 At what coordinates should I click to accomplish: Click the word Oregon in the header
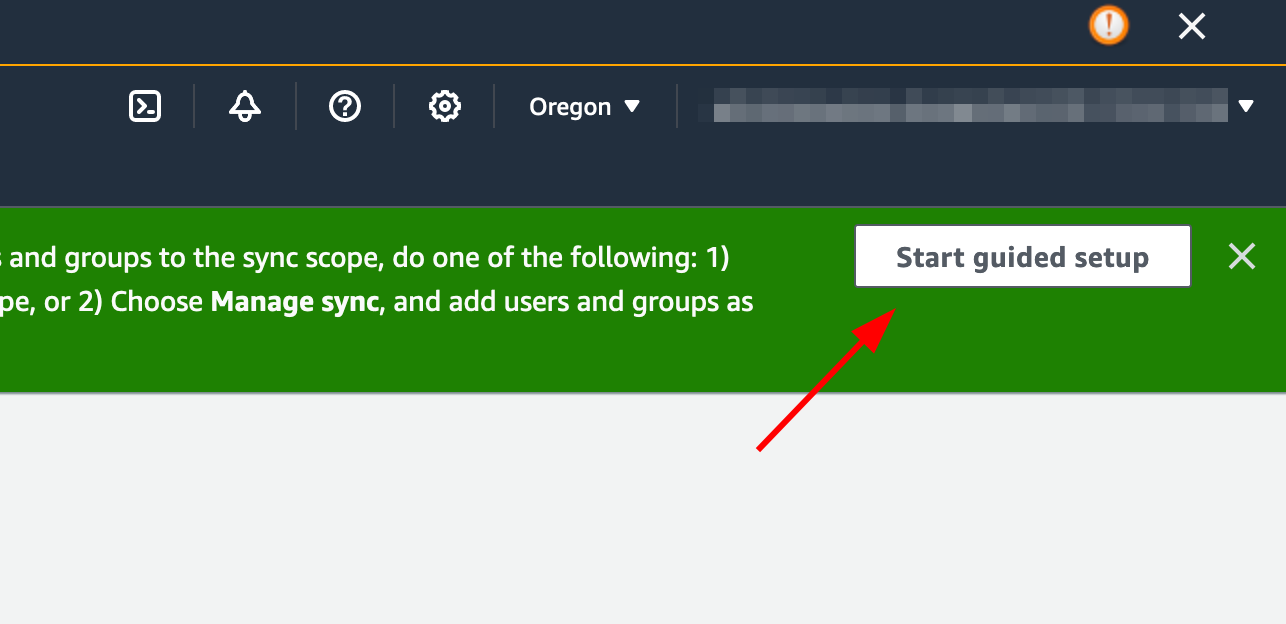[x=569, y=106]
